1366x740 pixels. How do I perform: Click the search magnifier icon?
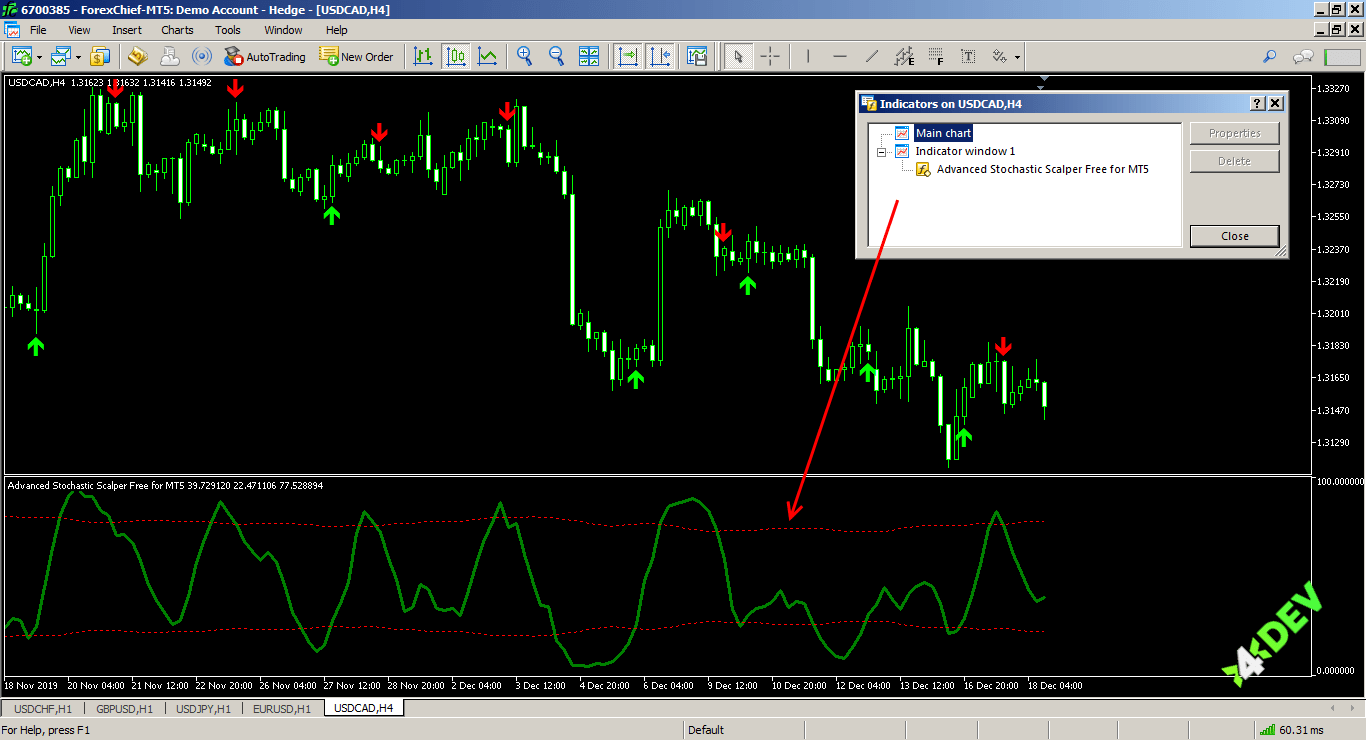pyautogui.click(x=1270, y=56)
